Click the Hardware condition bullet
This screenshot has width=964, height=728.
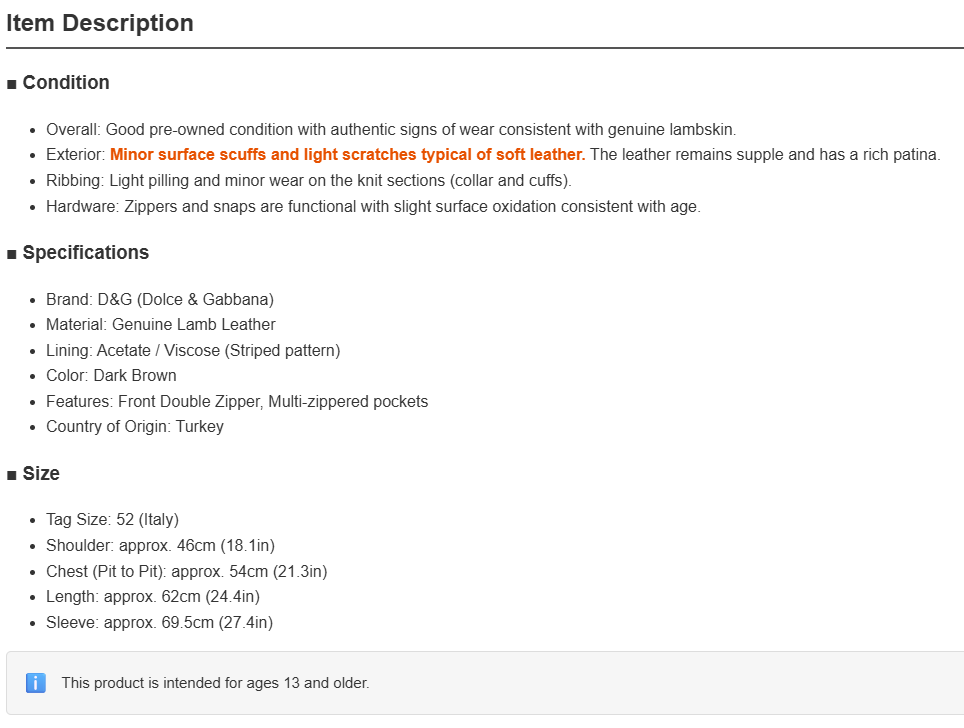(373, 207)
